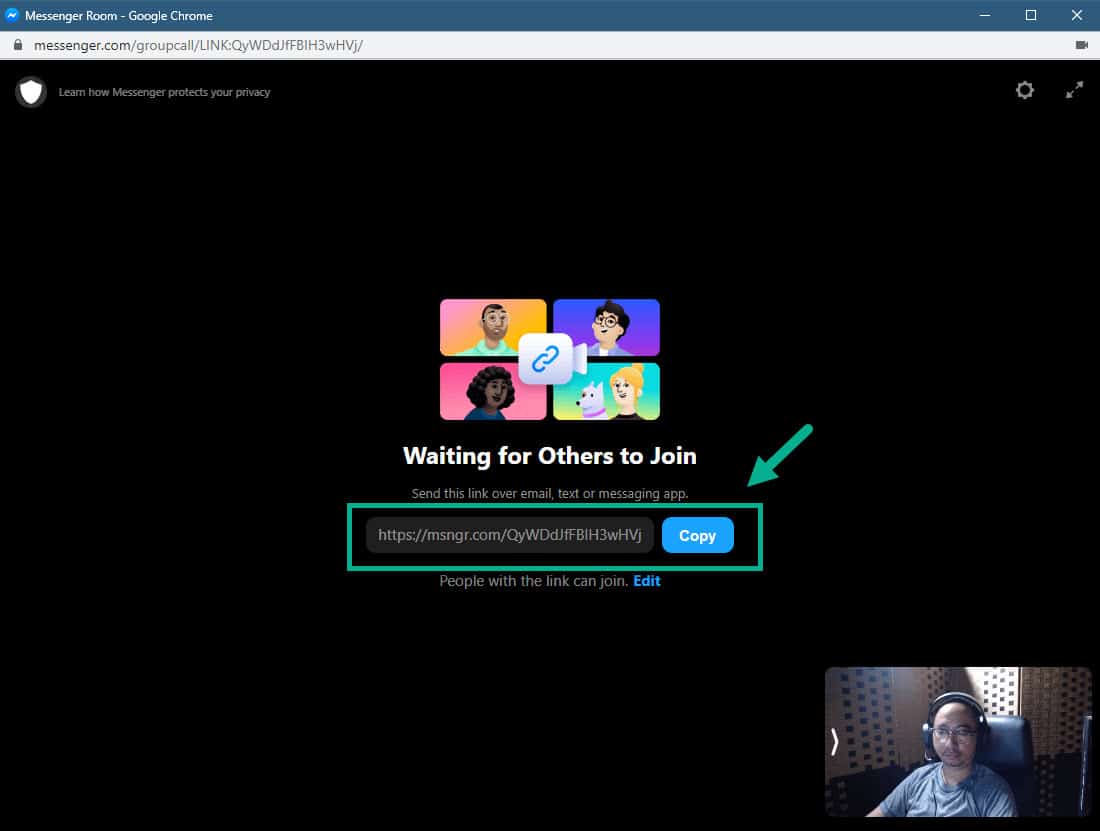Select the msngr.com room link field
The height and width of the screenshot is (831, 1100).
pos(510,535)
